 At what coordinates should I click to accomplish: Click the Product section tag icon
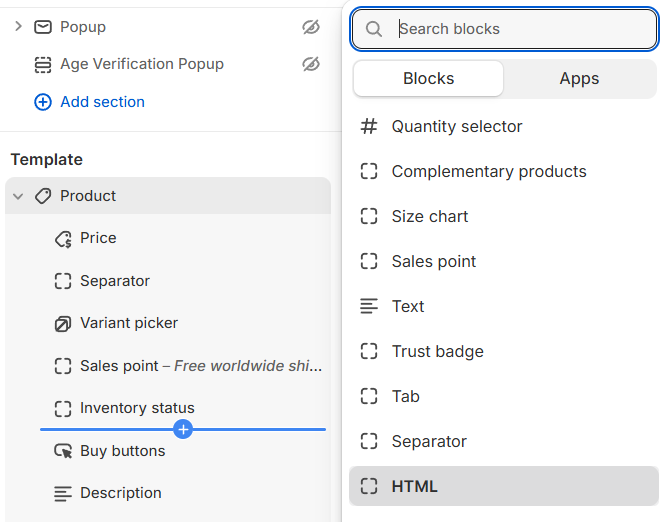43,196
